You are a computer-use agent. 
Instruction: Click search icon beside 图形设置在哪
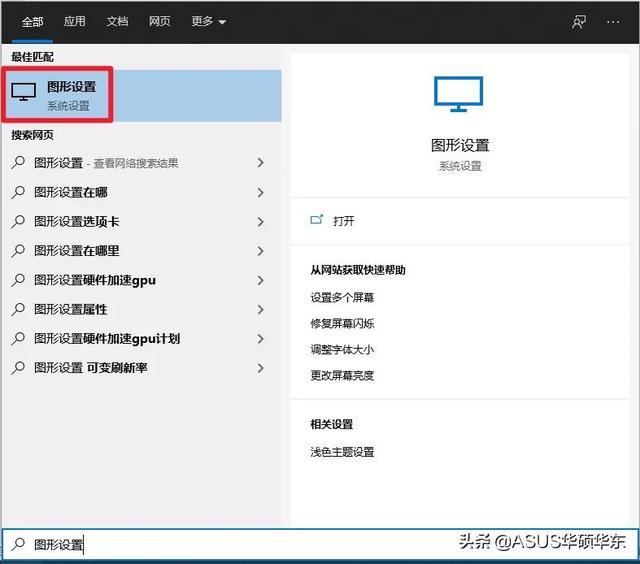point(18,192)
